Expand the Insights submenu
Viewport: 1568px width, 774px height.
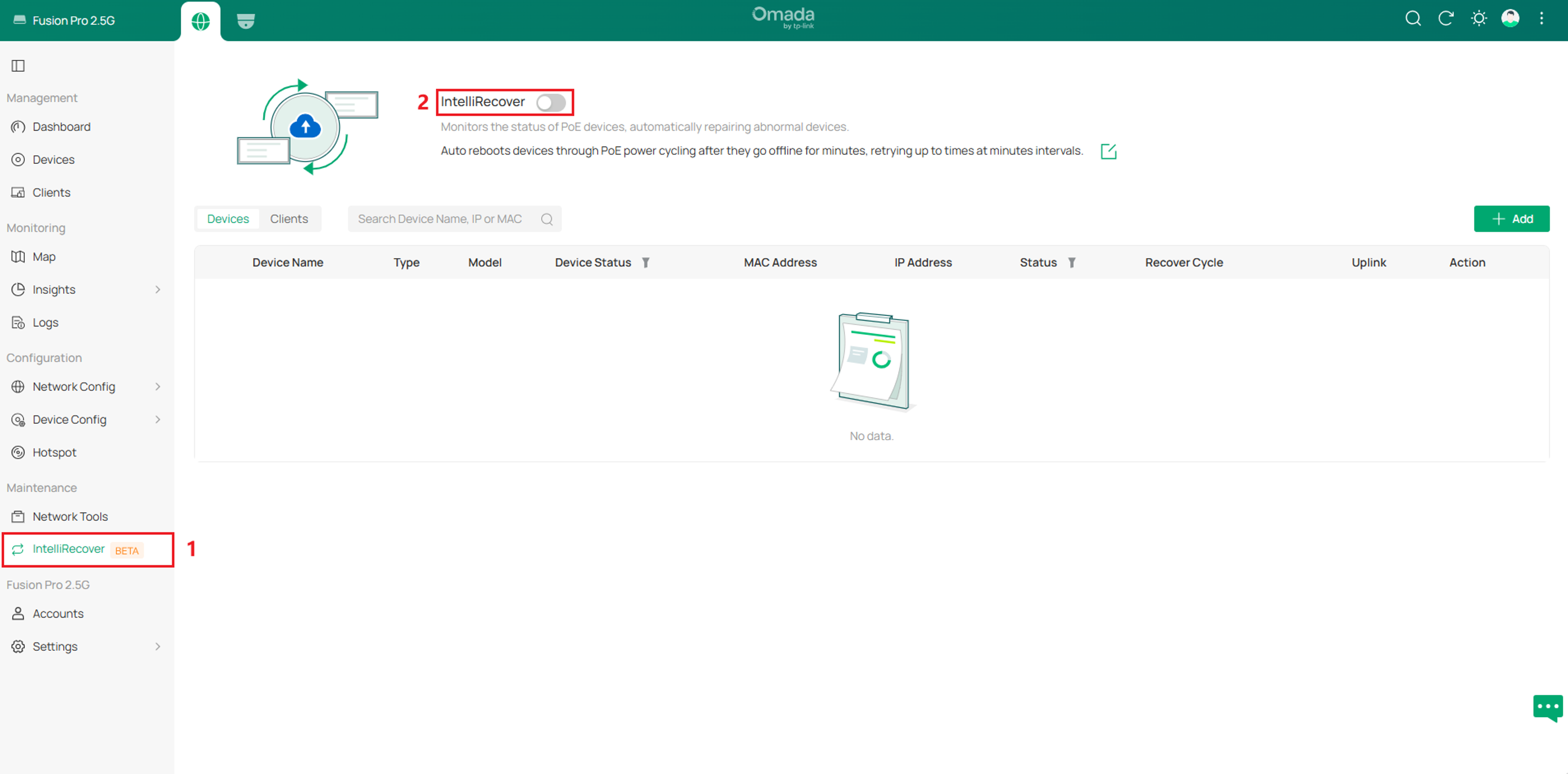(157, 290)
